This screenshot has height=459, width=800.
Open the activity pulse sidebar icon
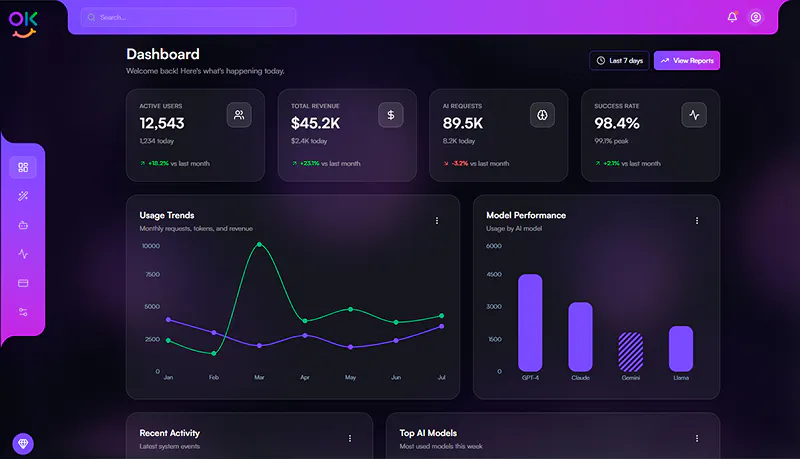23,253
